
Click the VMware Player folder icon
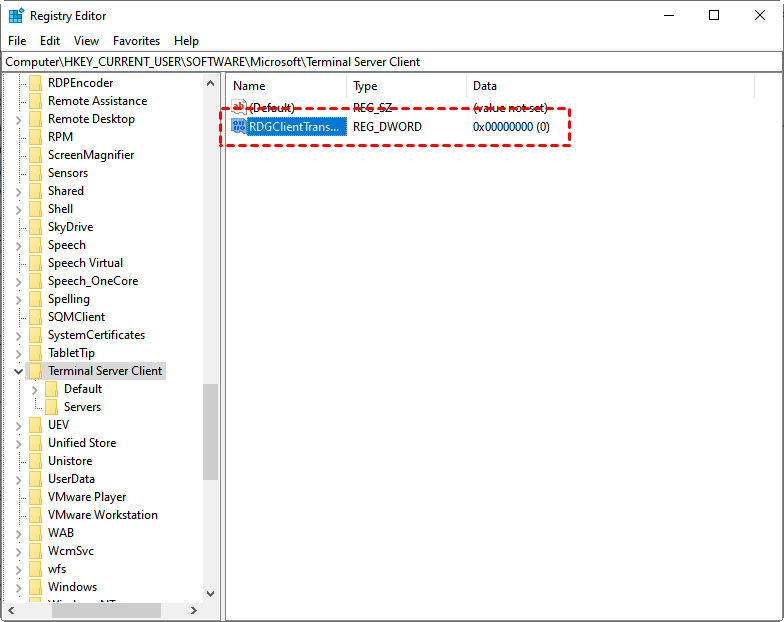click(36, 497)
